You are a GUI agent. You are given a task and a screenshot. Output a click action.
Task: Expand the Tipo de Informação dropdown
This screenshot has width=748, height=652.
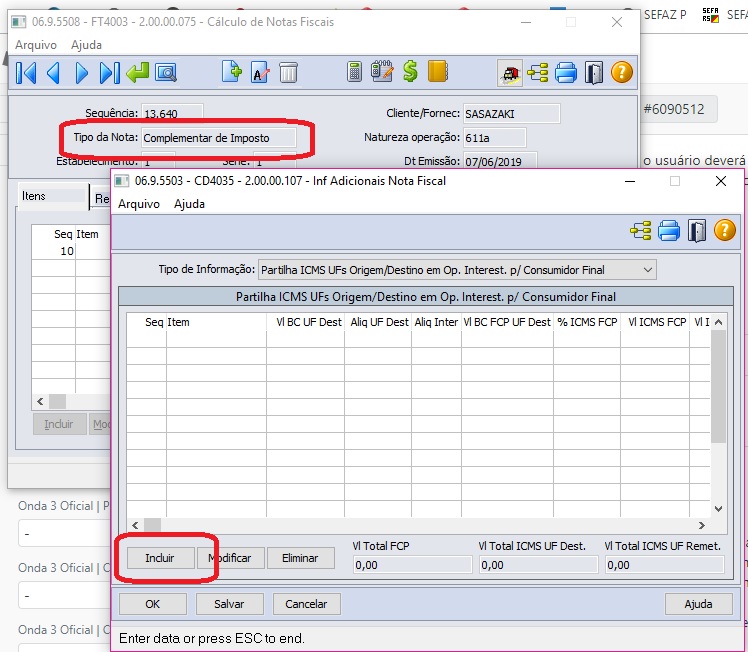[648, 269]
